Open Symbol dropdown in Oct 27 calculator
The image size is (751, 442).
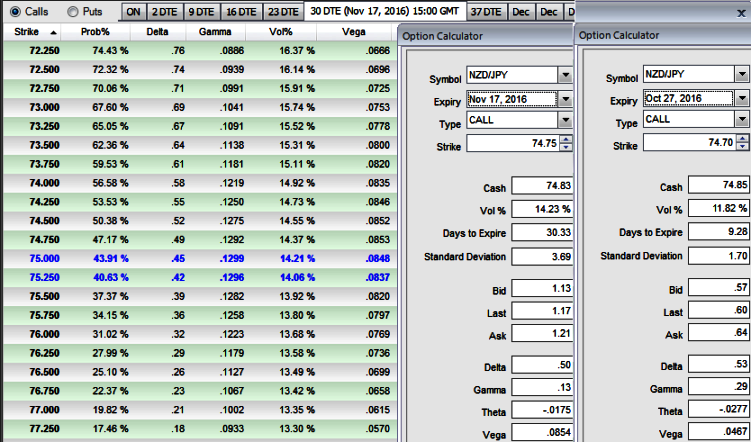[742, 76]
